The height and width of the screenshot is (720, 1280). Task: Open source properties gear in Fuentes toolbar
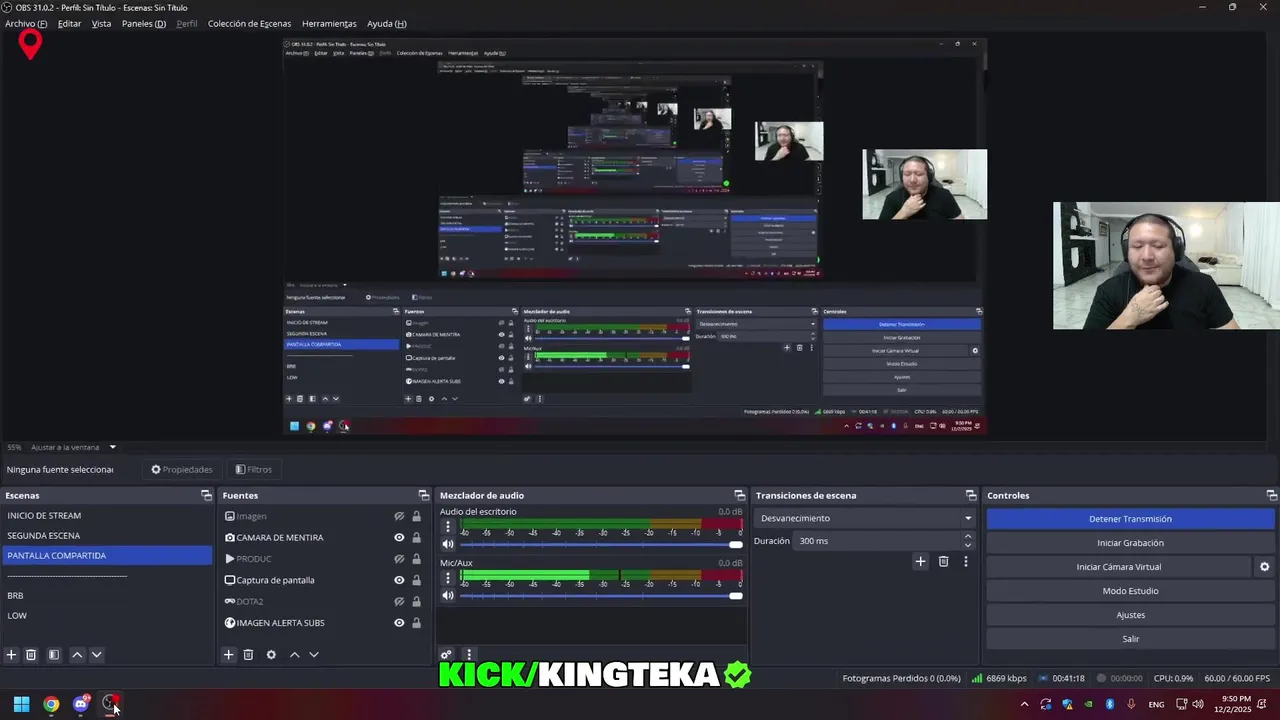(271, 655)
